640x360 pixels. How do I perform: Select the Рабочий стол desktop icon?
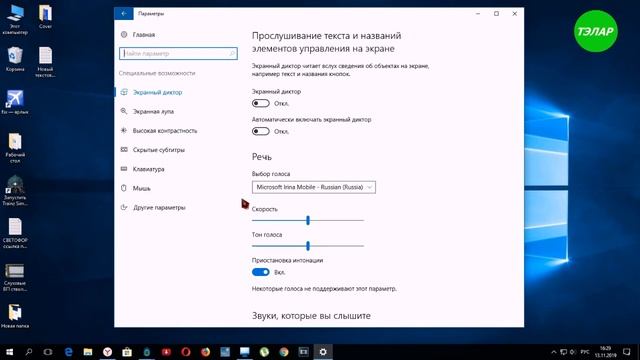click(x=15, y=148)
